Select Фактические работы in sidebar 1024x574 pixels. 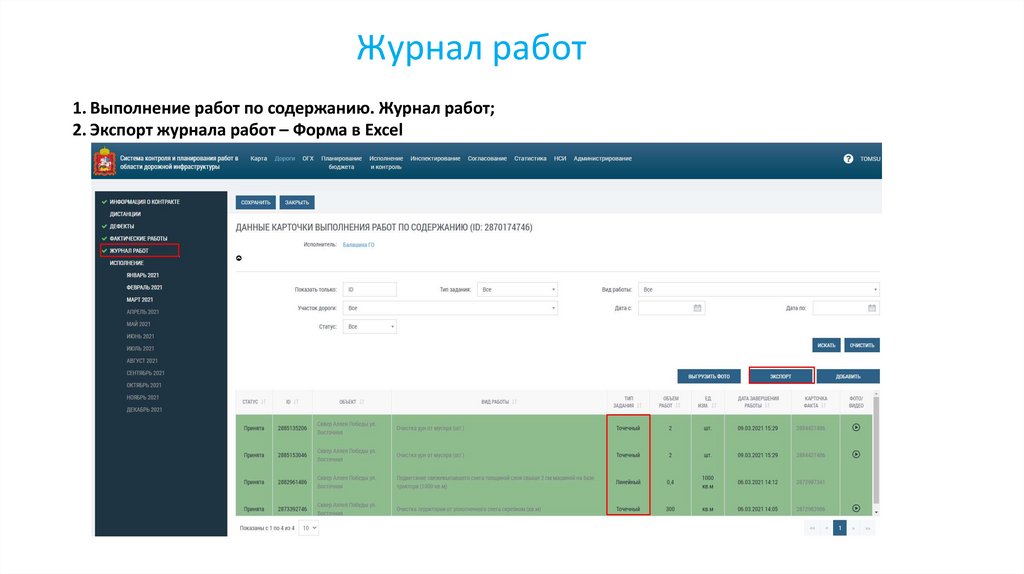coord(138,238)
